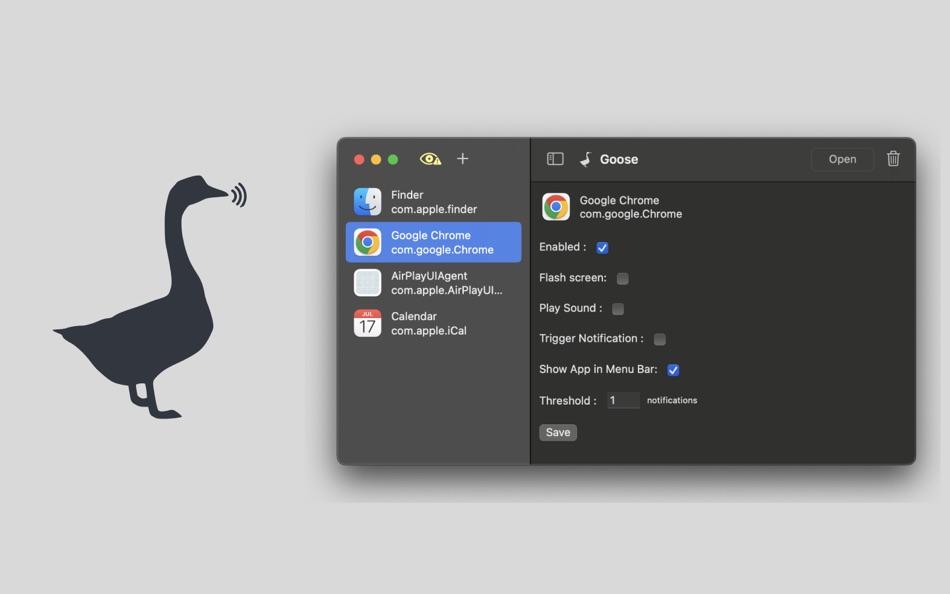Check the Play Sound option
The image size is (950, 594).
click(617, 309)
